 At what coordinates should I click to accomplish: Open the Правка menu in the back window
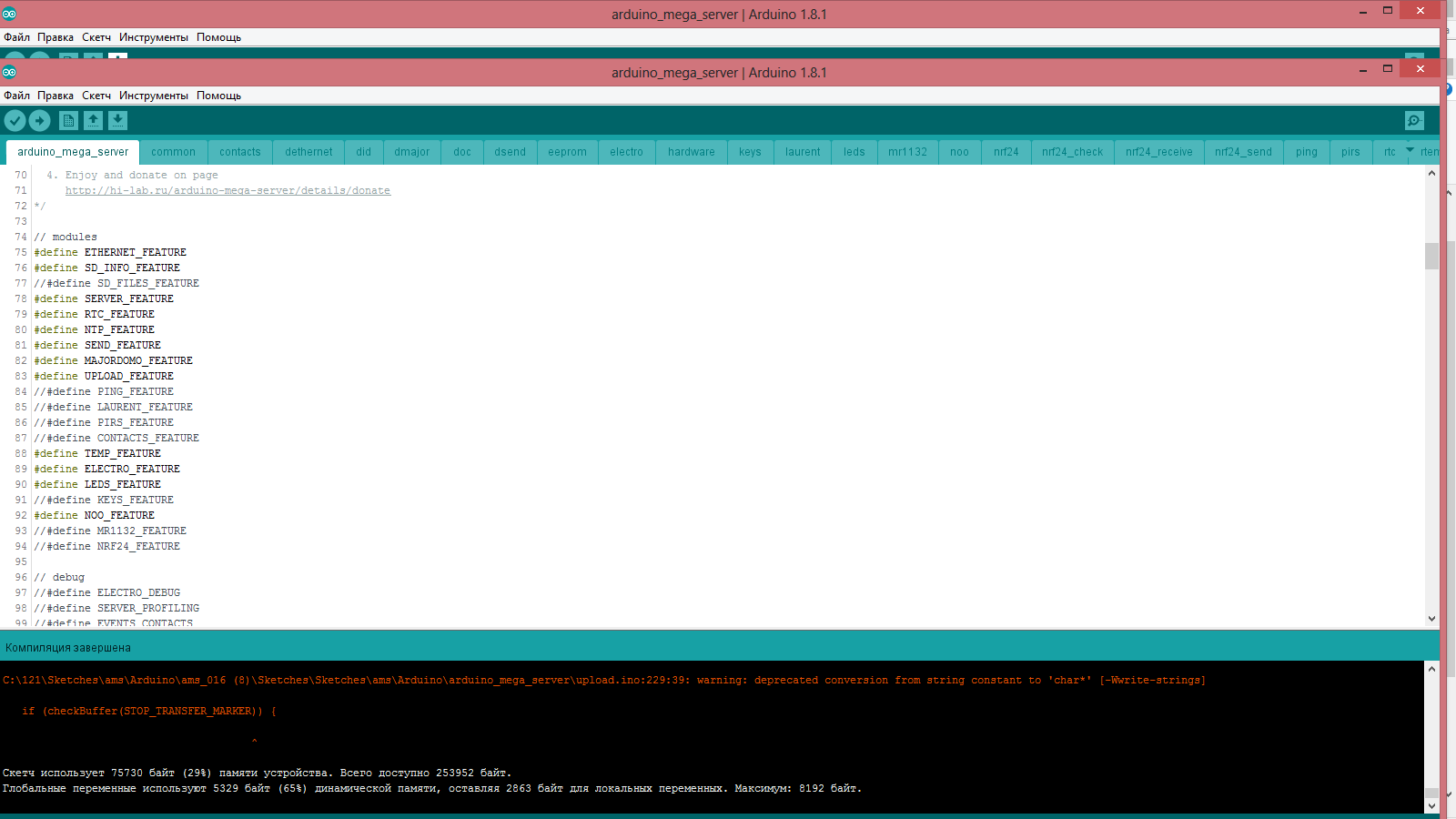tap(56, 37)
